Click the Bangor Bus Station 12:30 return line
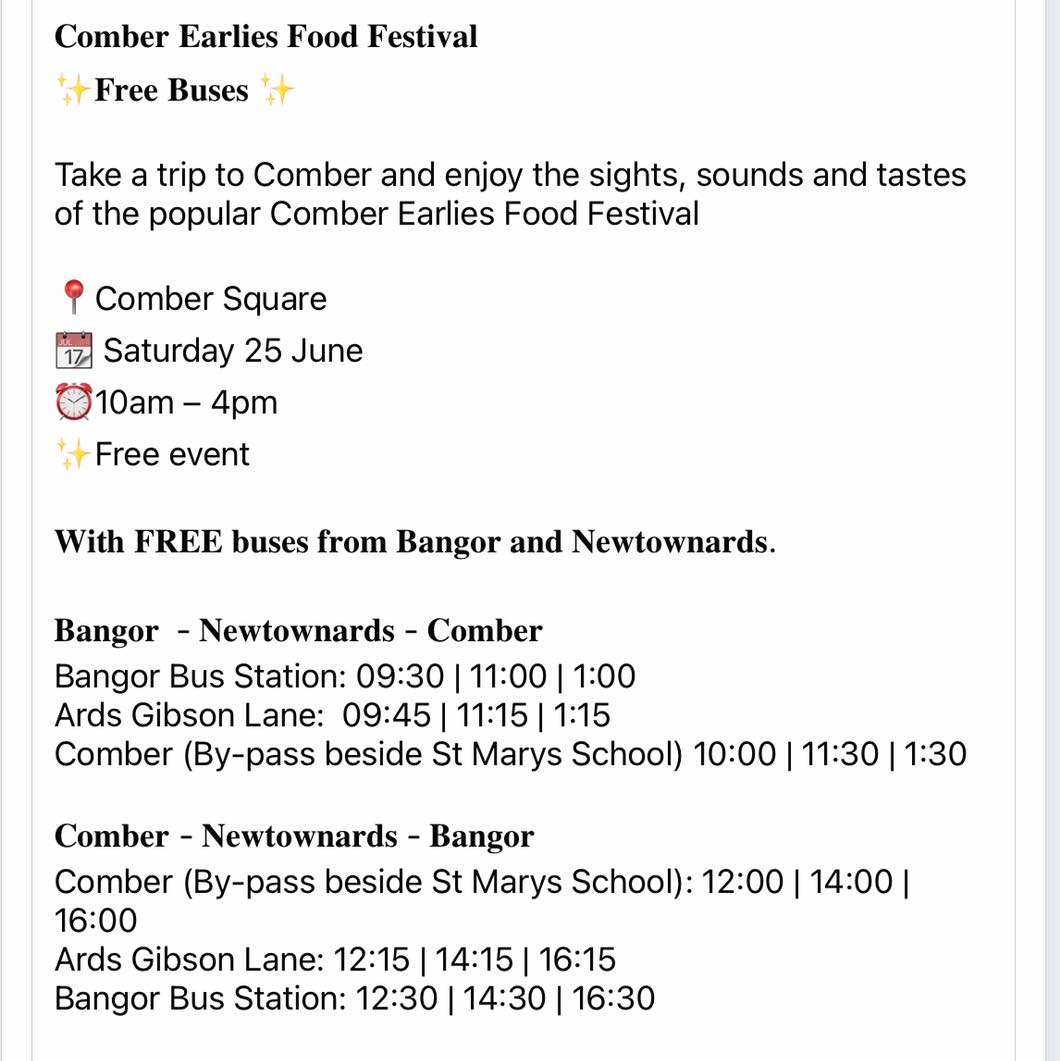The image size is (1060, 1061). [354, 998]
